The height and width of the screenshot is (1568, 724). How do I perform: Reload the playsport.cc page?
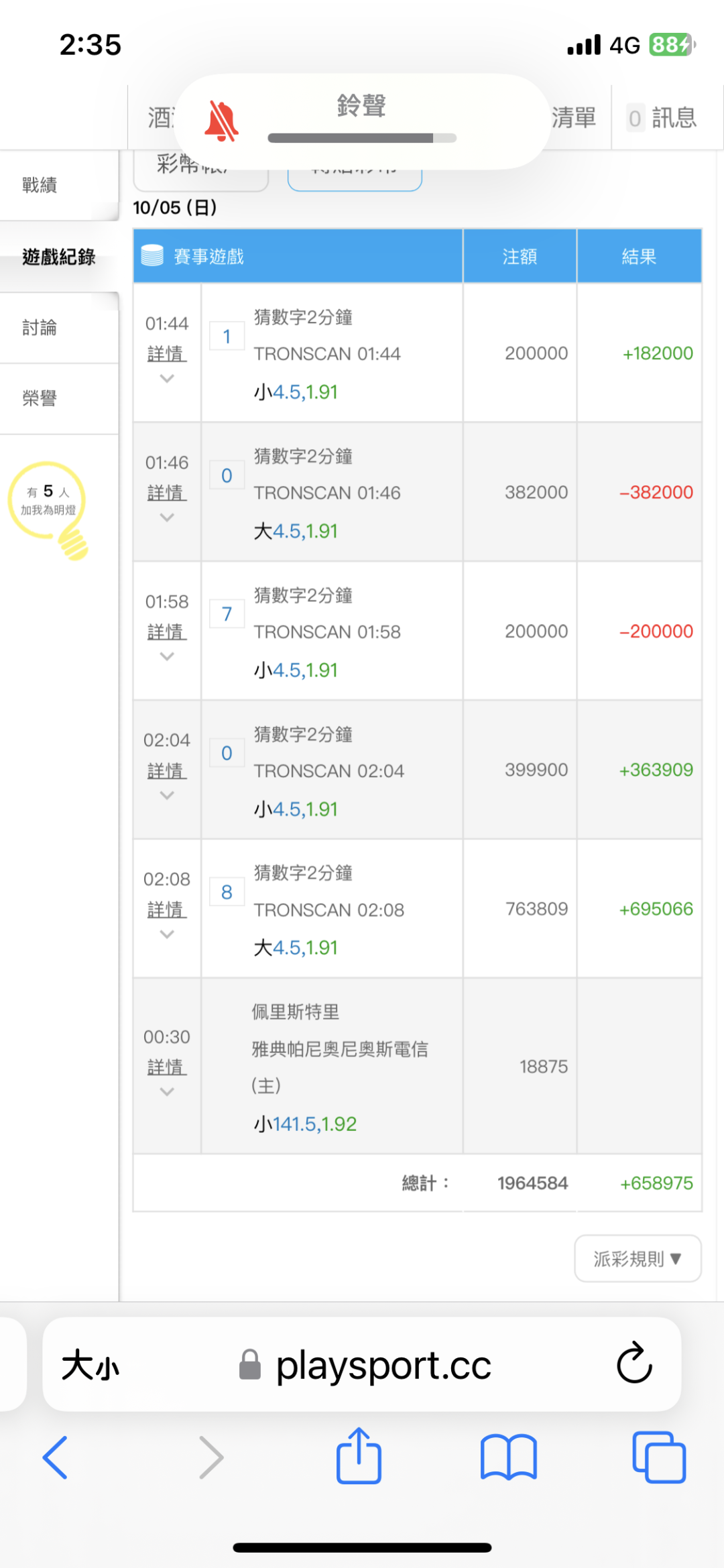[633, 1363]
